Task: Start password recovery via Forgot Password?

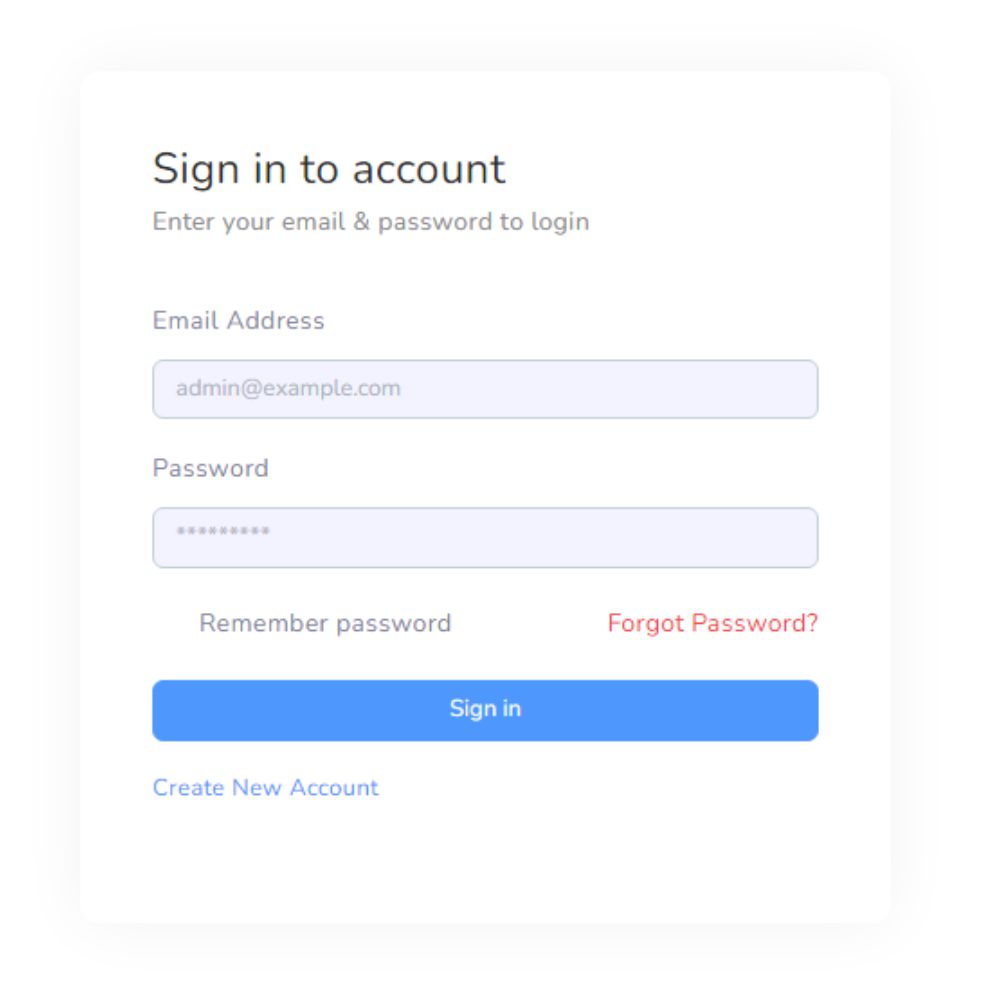Action: point(712,623)
